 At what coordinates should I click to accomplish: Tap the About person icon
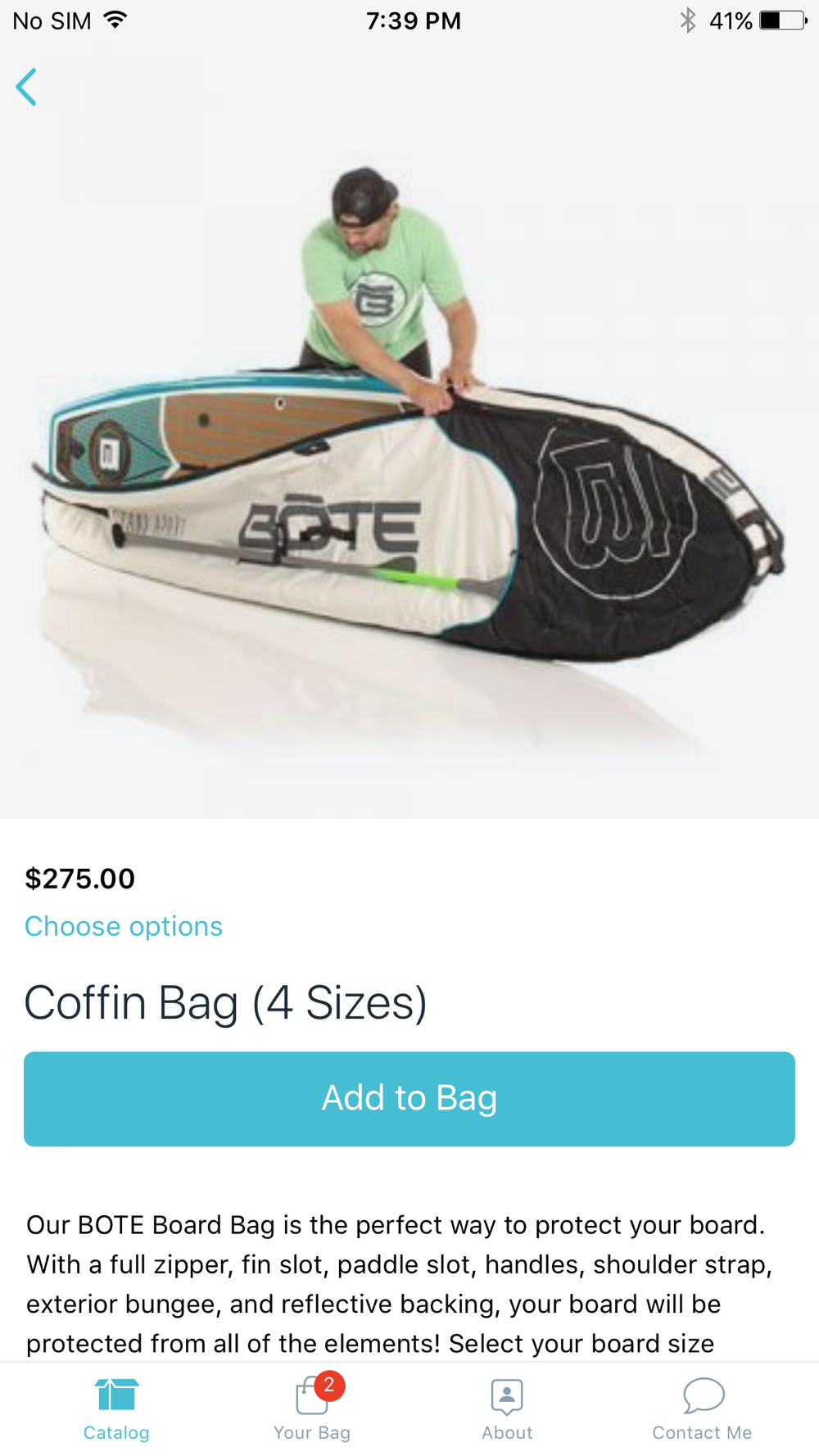coord(507,1396)
